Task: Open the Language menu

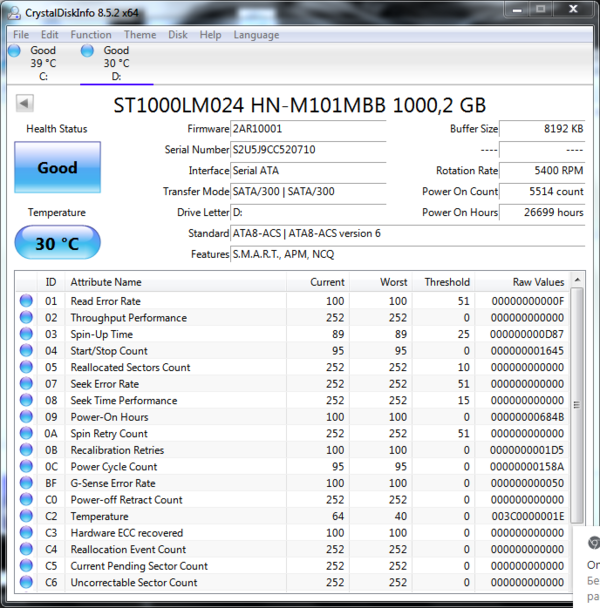Action: (256, 34)
